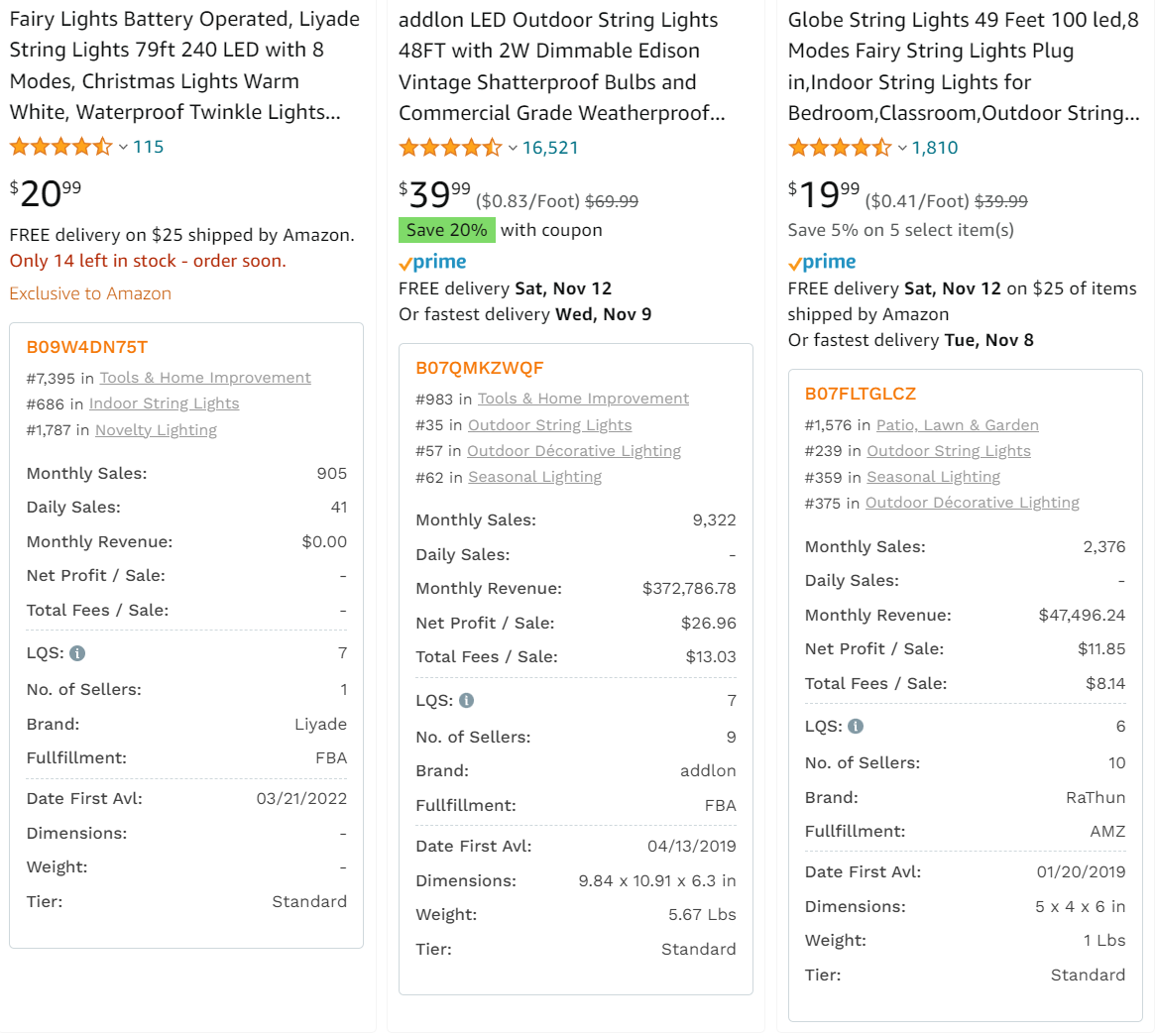Click star rating of Globe String Lights
The width and height of the screenshot is (1155, 1036).
click(x=840, y=148)
